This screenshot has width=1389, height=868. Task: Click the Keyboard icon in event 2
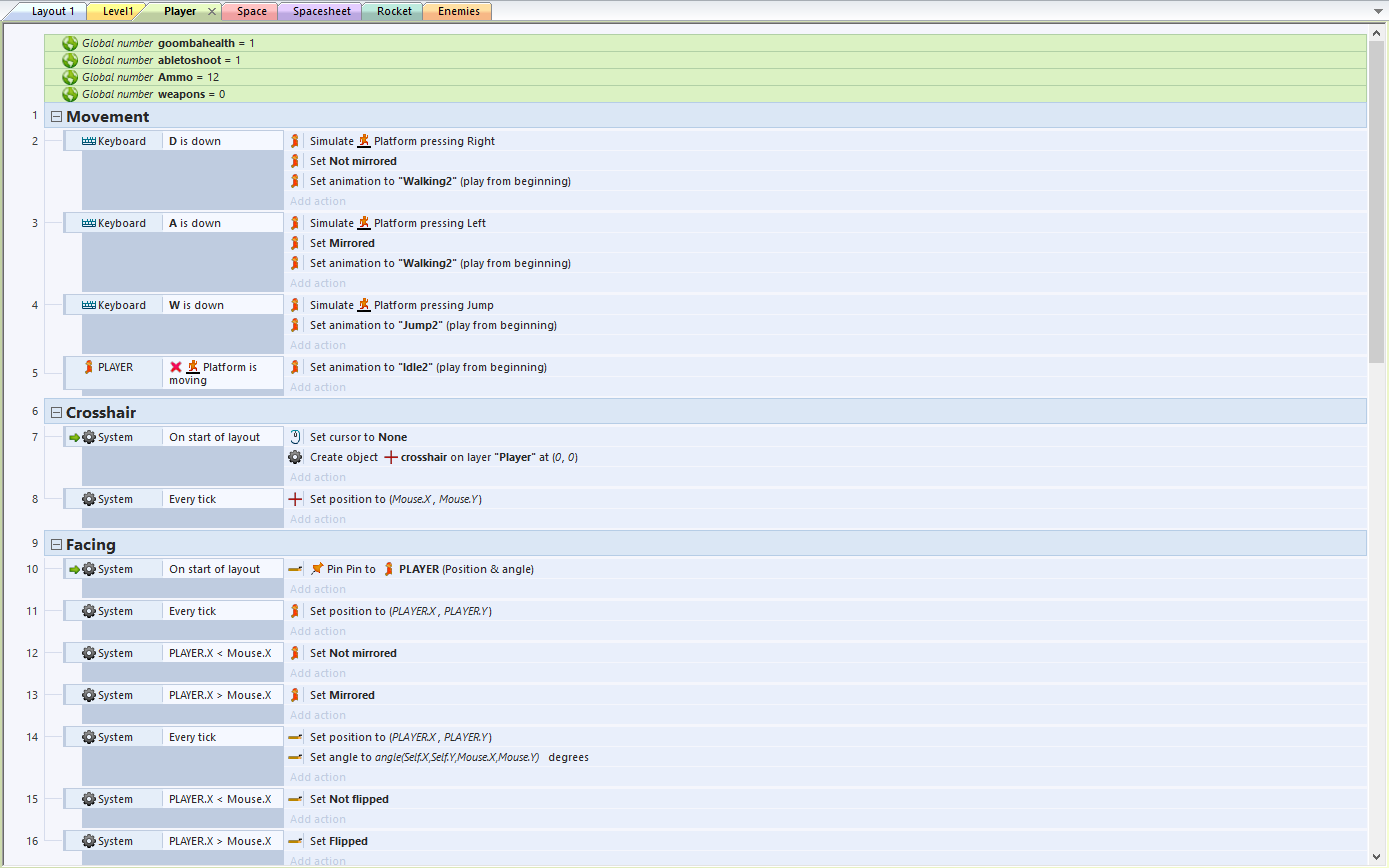point(88,141)
